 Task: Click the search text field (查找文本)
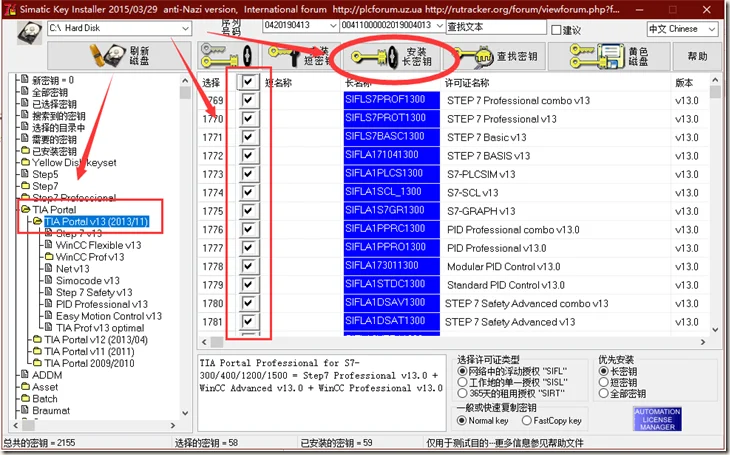[x=496, y=27]
